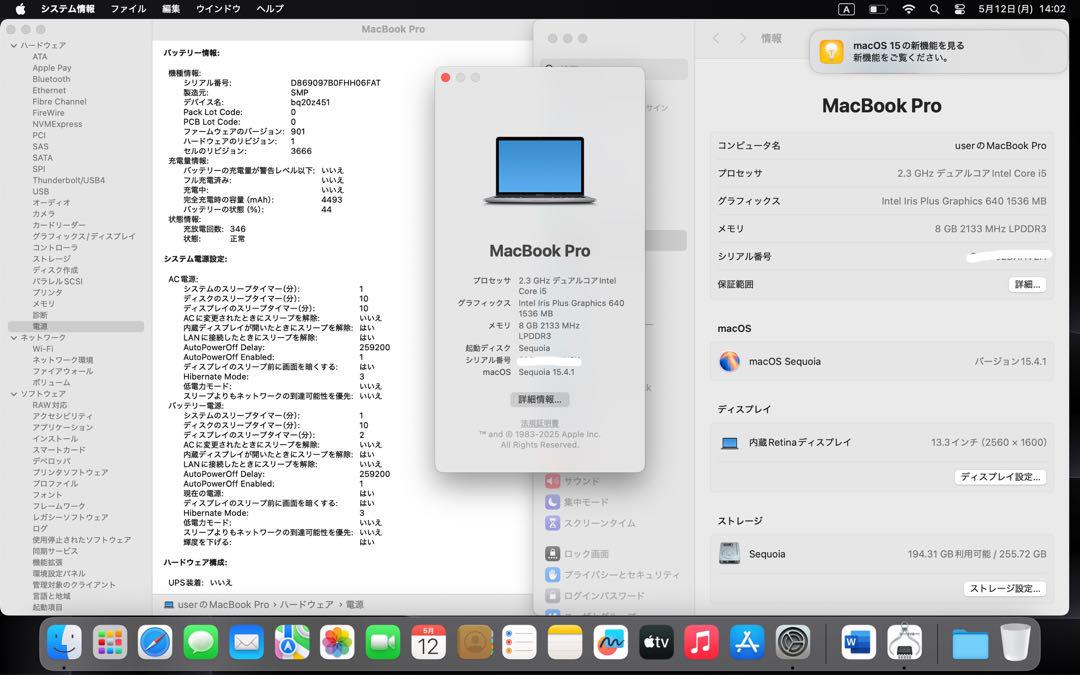Select アプリケーション under ソフトウェア
This screenshot has height=675, width=1080.
(63, 428)
